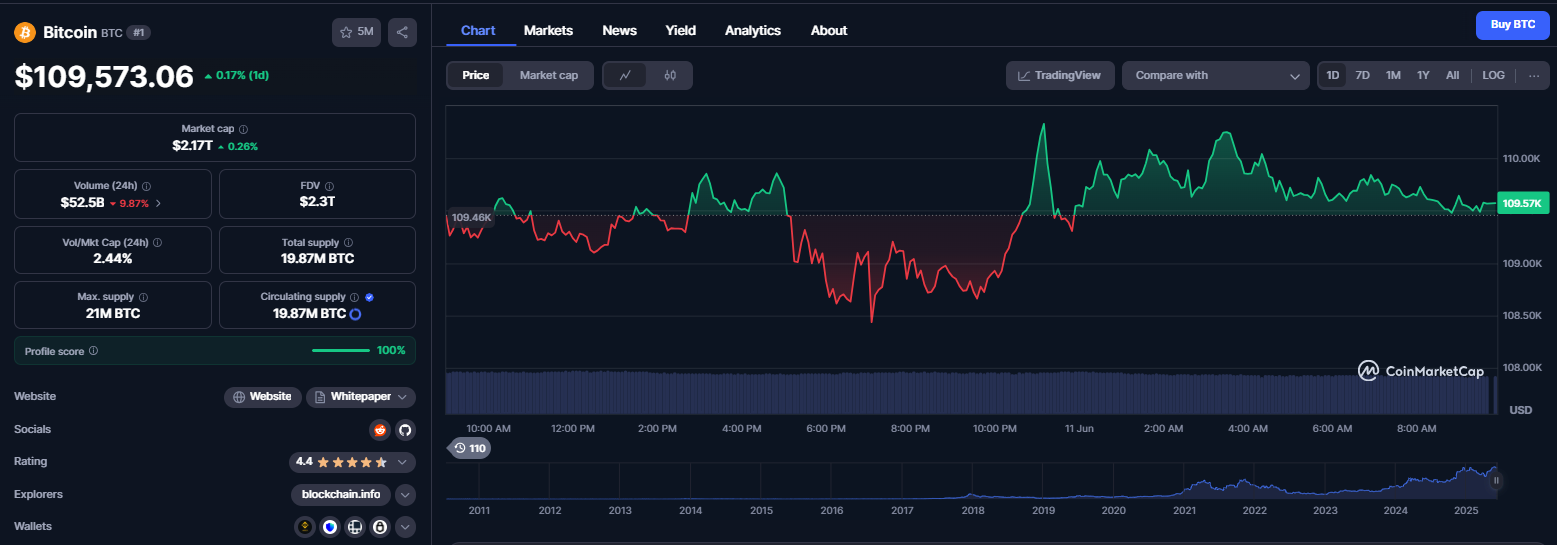Open the share icon button
Viewport: 1557px width, 545px height.
click(x=402, y=32)
